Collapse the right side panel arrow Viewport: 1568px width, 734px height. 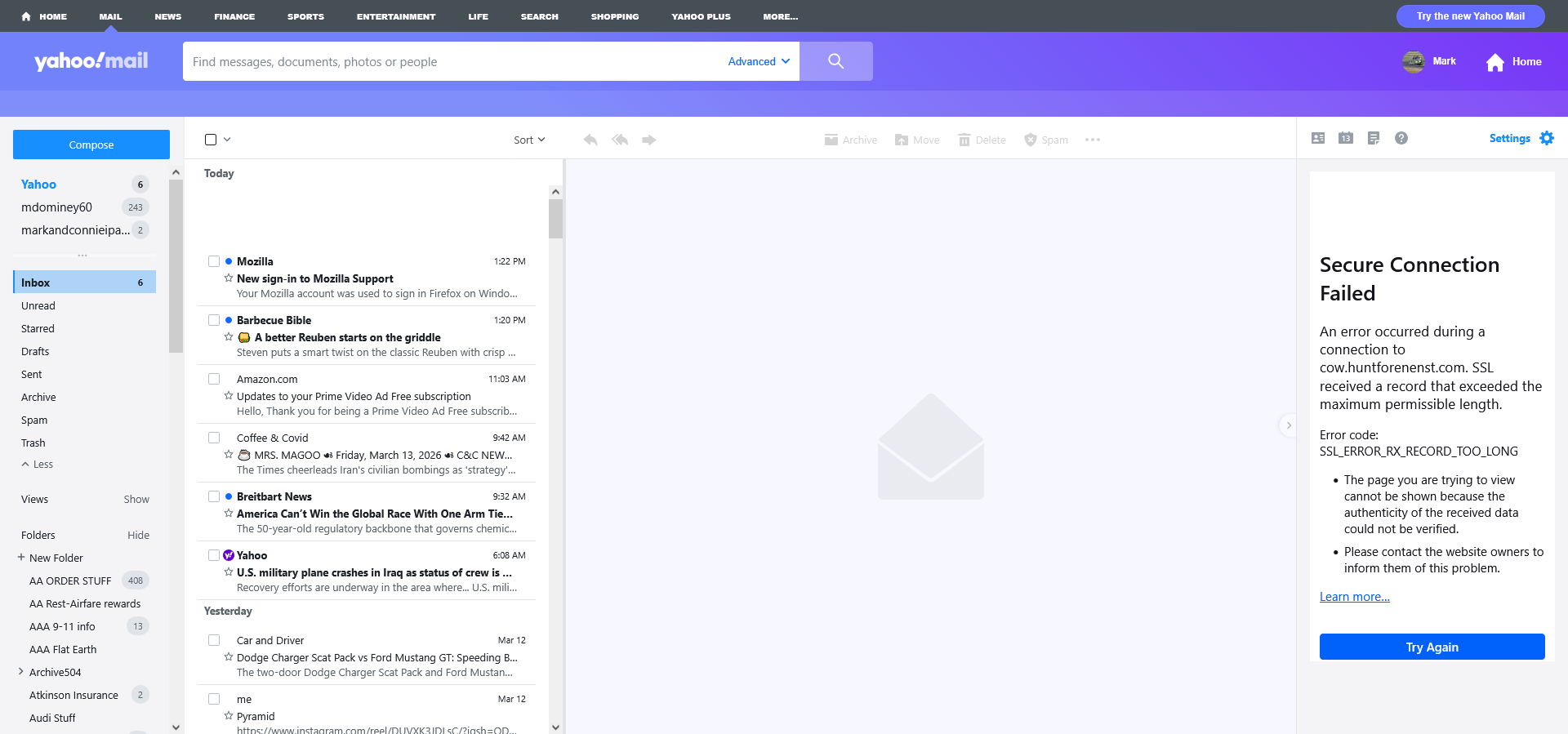[x=1289, y=425]
